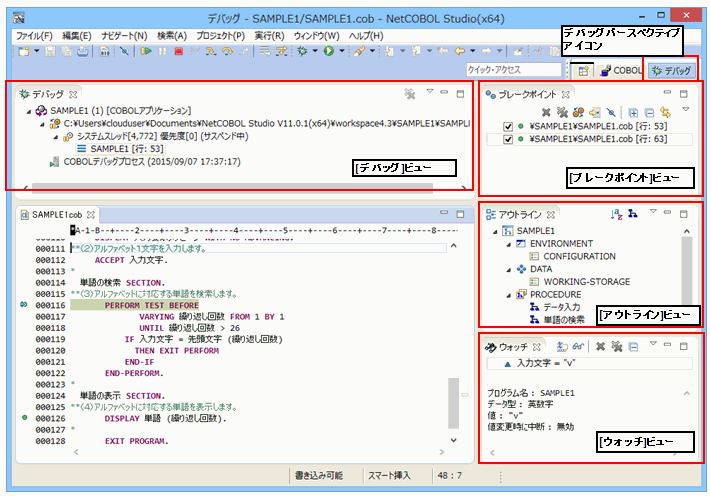
Task: Collapse the DATA node in Outline
Action: [x=509, y=270]
